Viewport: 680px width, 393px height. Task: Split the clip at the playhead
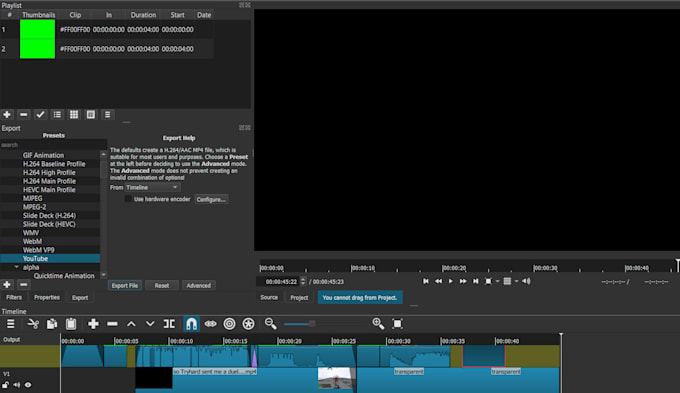(x=169, y=324)
